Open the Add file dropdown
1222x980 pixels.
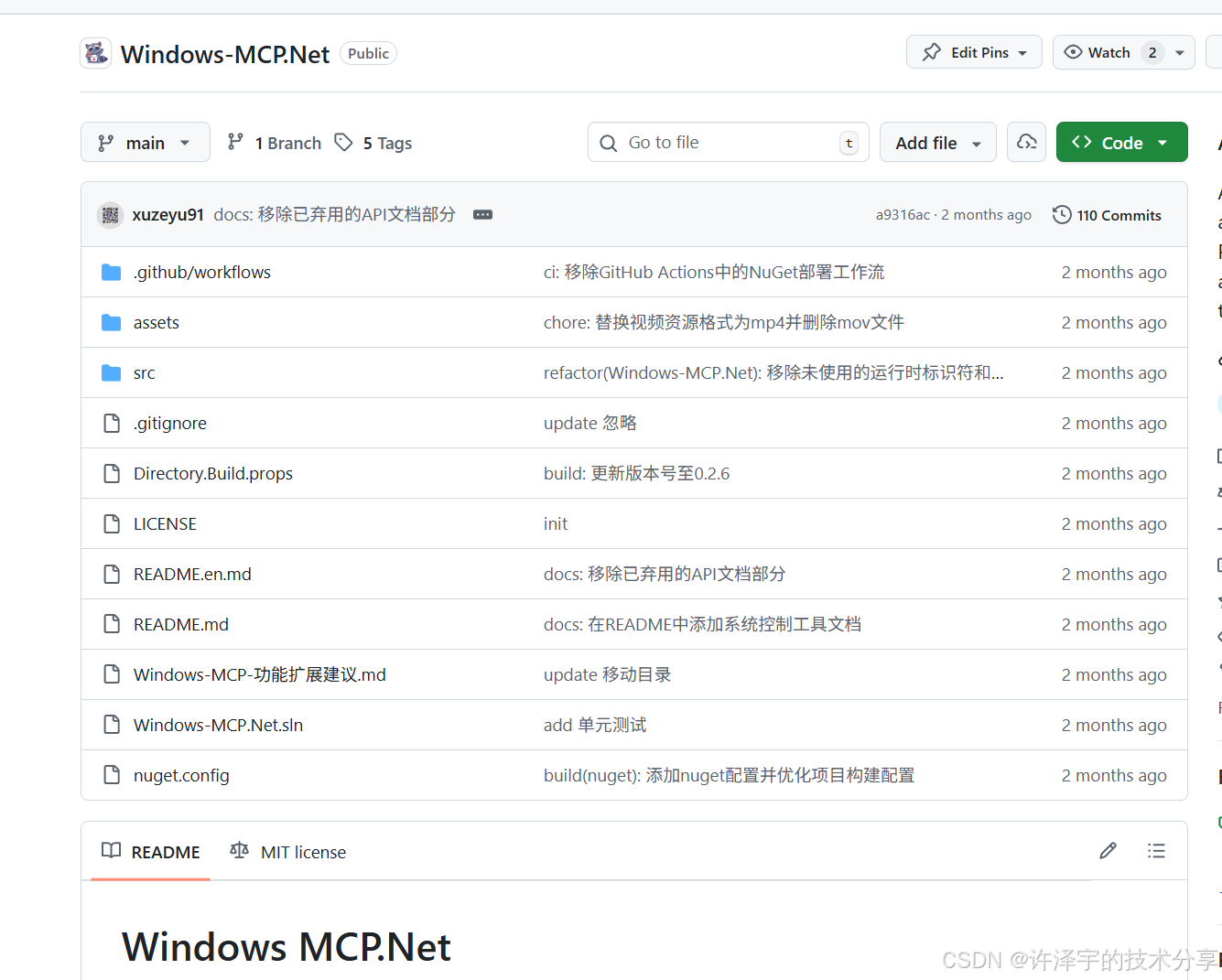(x=938, y=142)
